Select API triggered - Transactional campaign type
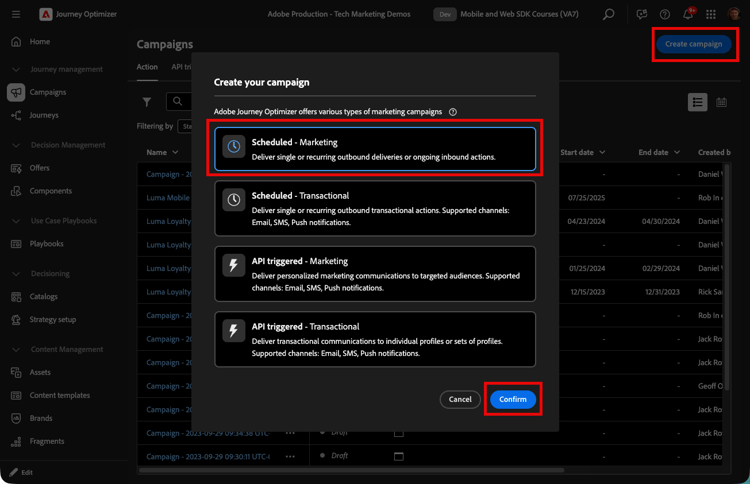 375,340
